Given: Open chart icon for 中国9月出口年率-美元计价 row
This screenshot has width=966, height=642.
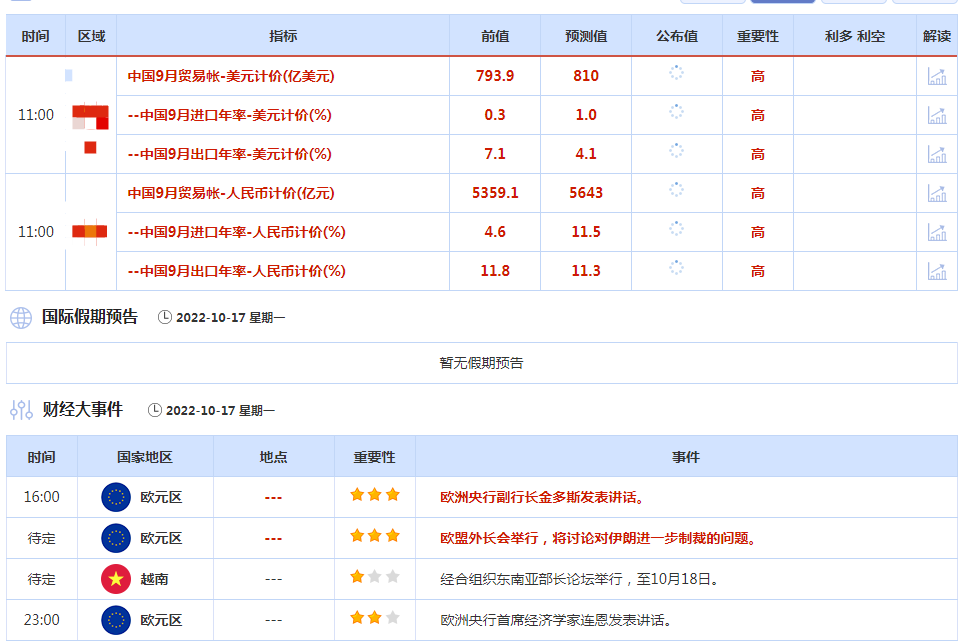Looking at the screenshot, I should pos(937,154).
